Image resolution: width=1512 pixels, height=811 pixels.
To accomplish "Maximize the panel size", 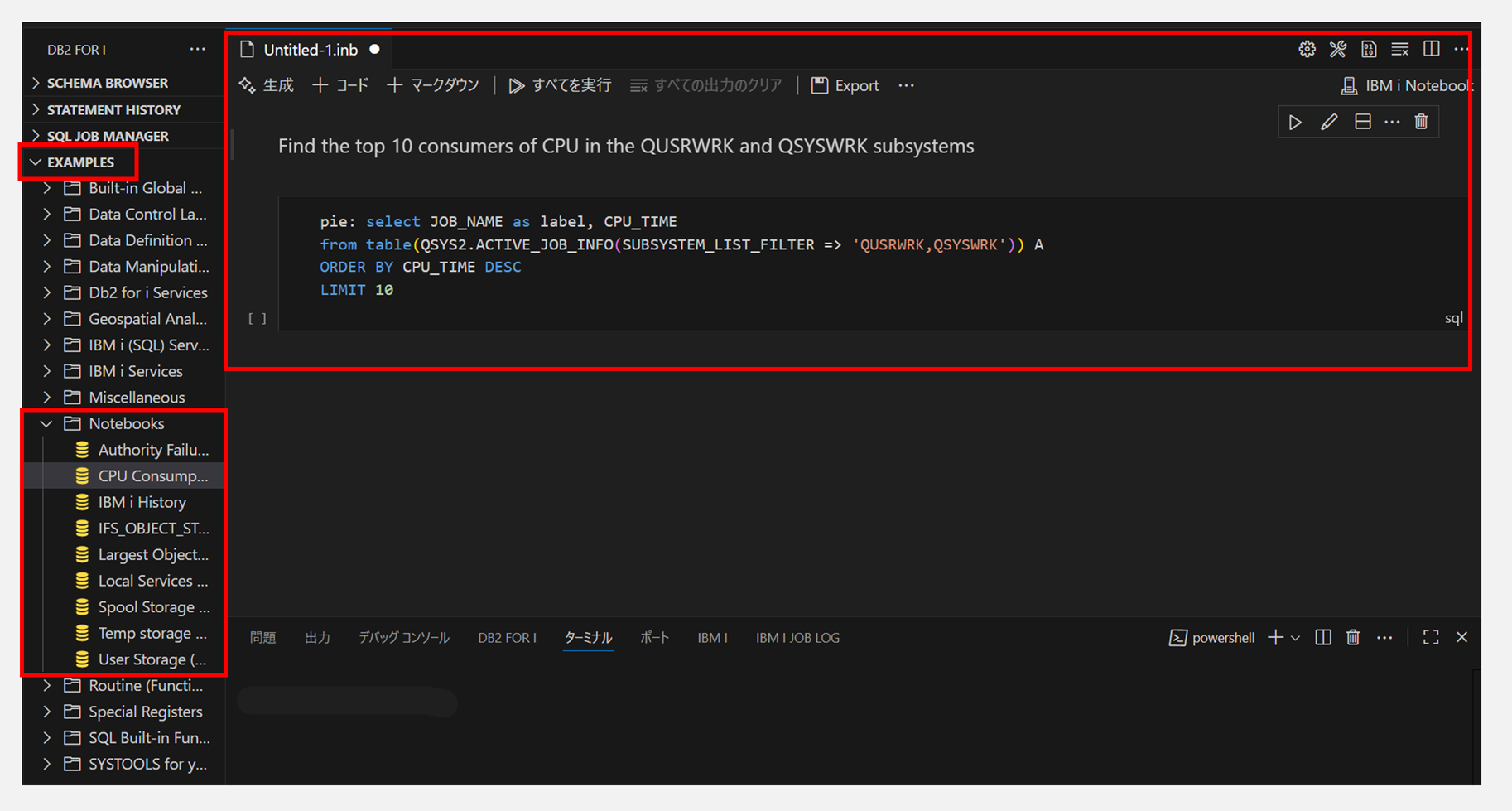I will 1431,637.
